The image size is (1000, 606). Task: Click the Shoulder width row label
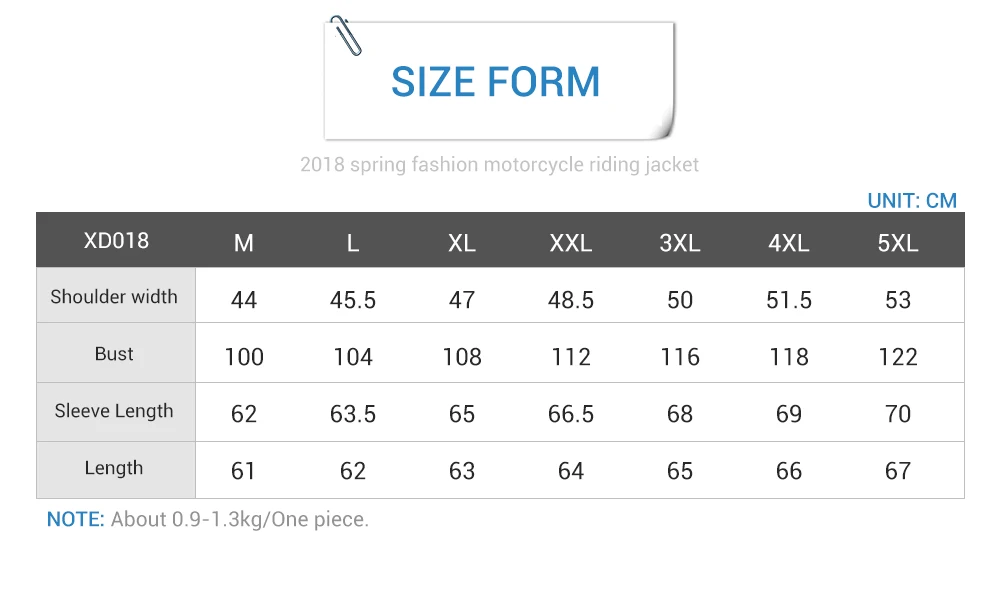click(x=114, y=297)
